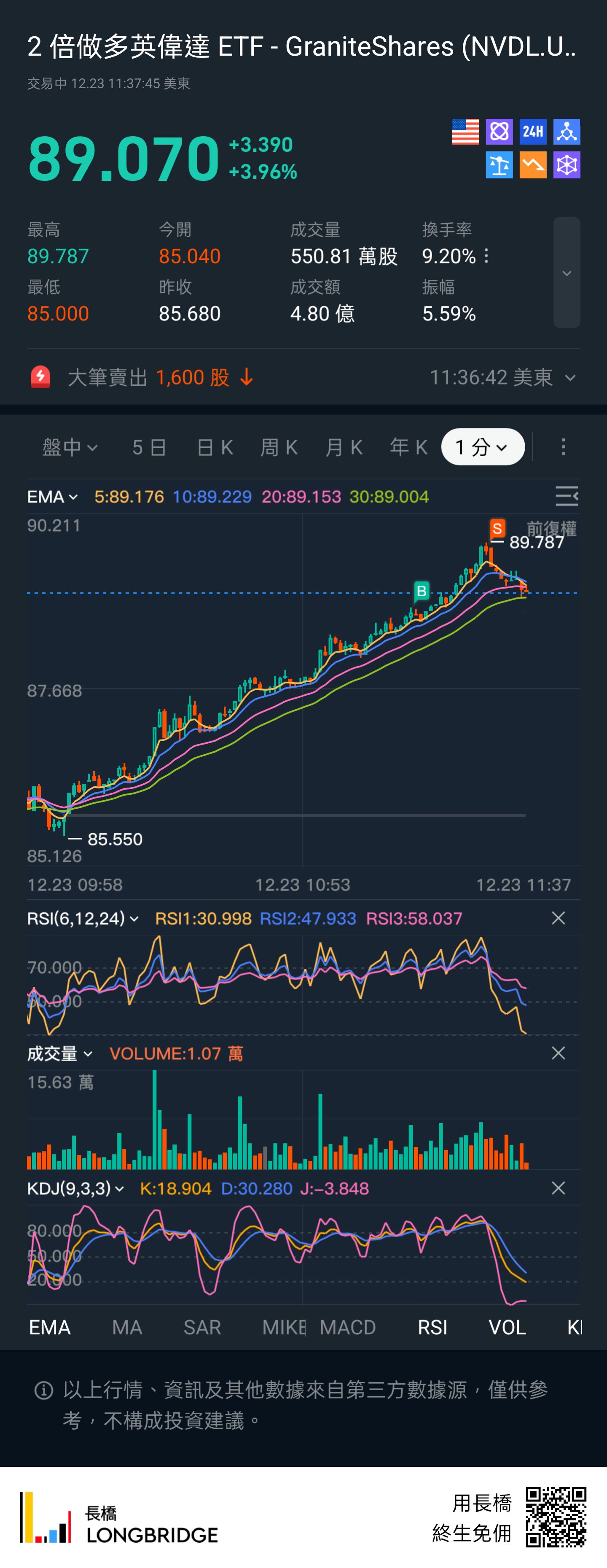Viewport: 607px width, 1568px height.
Task: Tap the orange S sell marker
Action: tap(497, 528)
